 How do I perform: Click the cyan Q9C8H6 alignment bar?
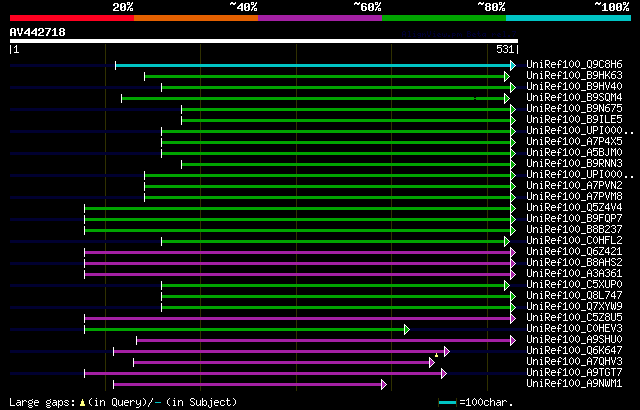pyautogui.click(x=313, y=65)
